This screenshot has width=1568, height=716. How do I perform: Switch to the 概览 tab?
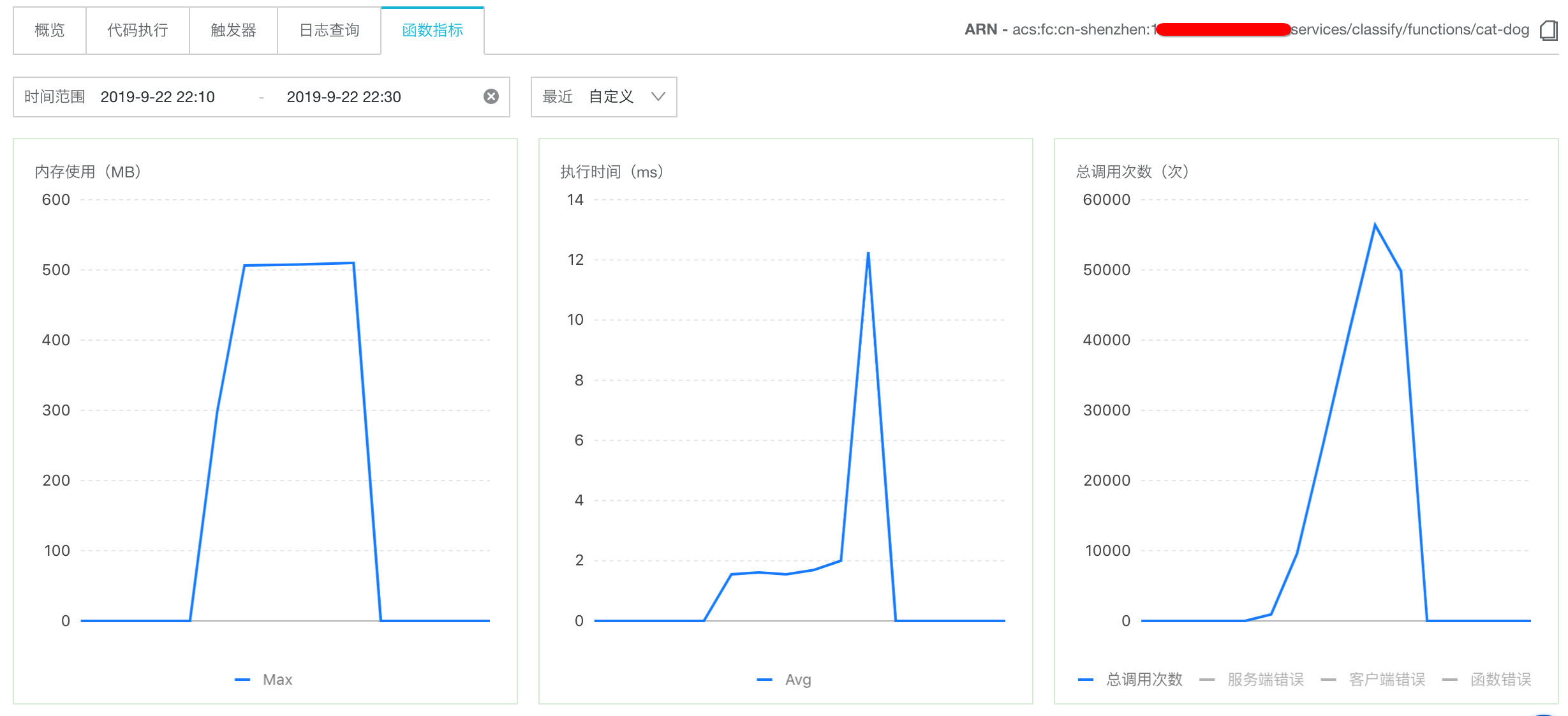click(50, 31)
